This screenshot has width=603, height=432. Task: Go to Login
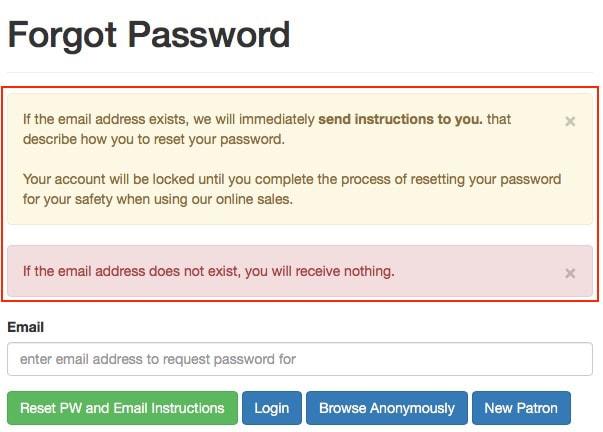coord(271,408)
